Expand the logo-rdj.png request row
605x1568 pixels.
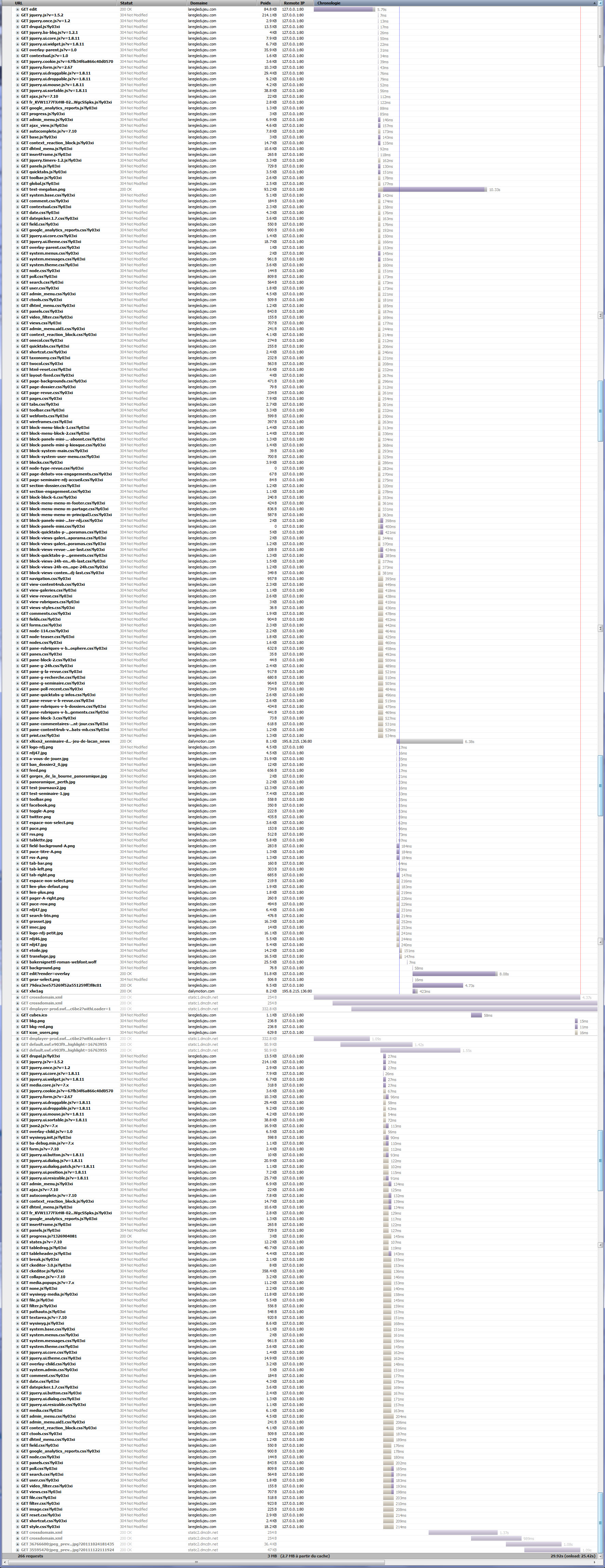17,747
